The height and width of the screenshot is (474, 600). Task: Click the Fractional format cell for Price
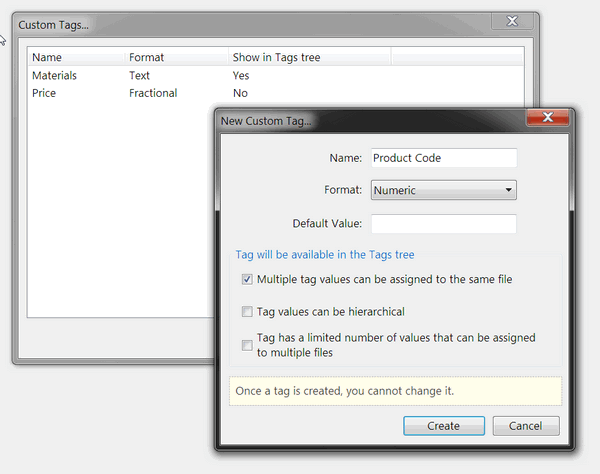(153, 93)
